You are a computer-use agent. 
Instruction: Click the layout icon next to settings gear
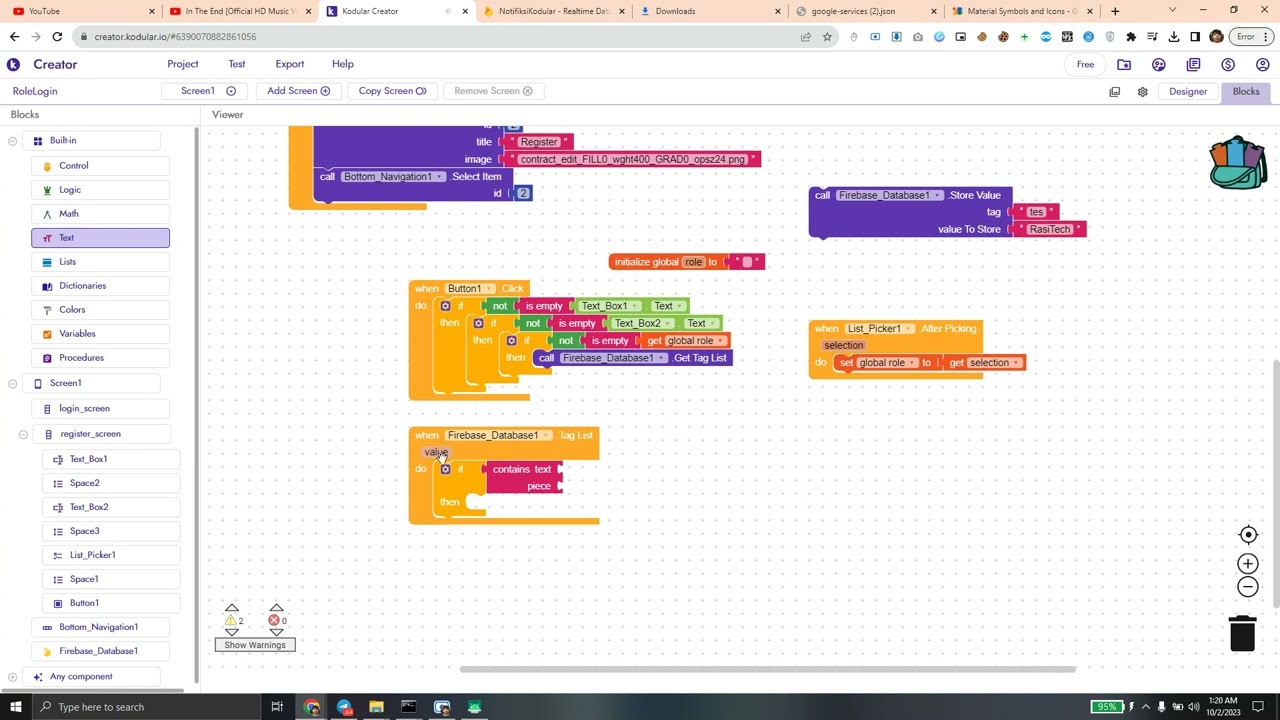pyautogui.click(x=1114, y=91)
